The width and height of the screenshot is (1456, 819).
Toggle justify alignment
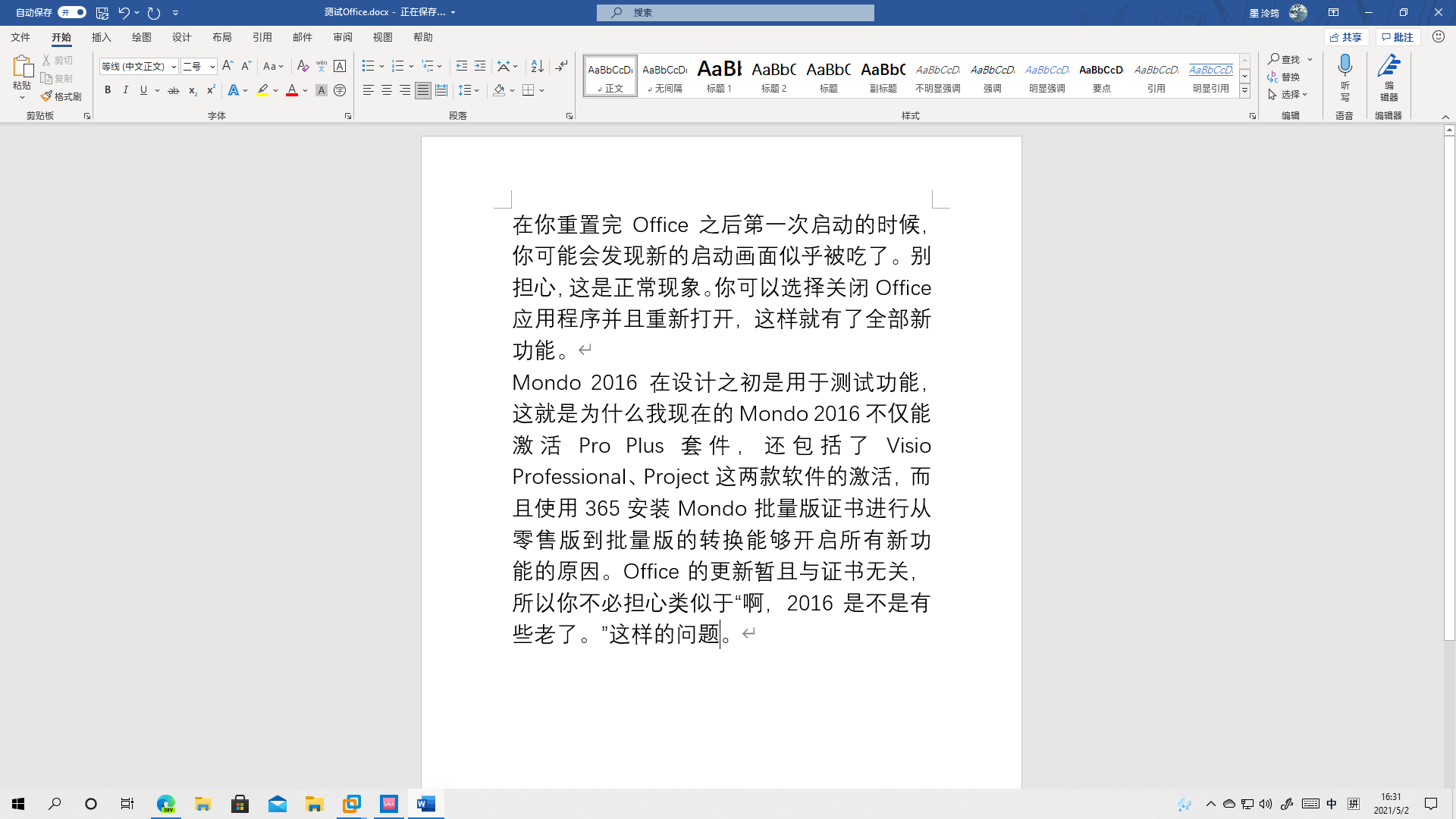423,90
